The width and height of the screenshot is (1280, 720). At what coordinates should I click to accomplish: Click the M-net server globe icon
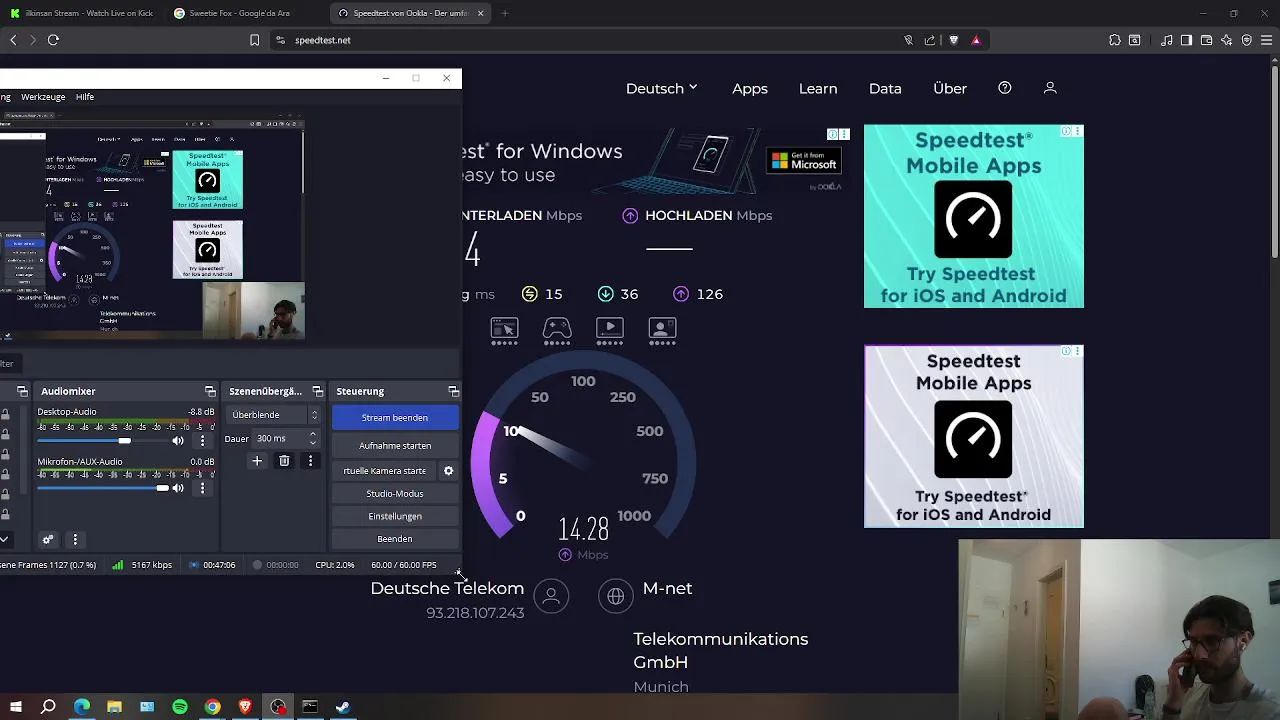click(616, 596)
